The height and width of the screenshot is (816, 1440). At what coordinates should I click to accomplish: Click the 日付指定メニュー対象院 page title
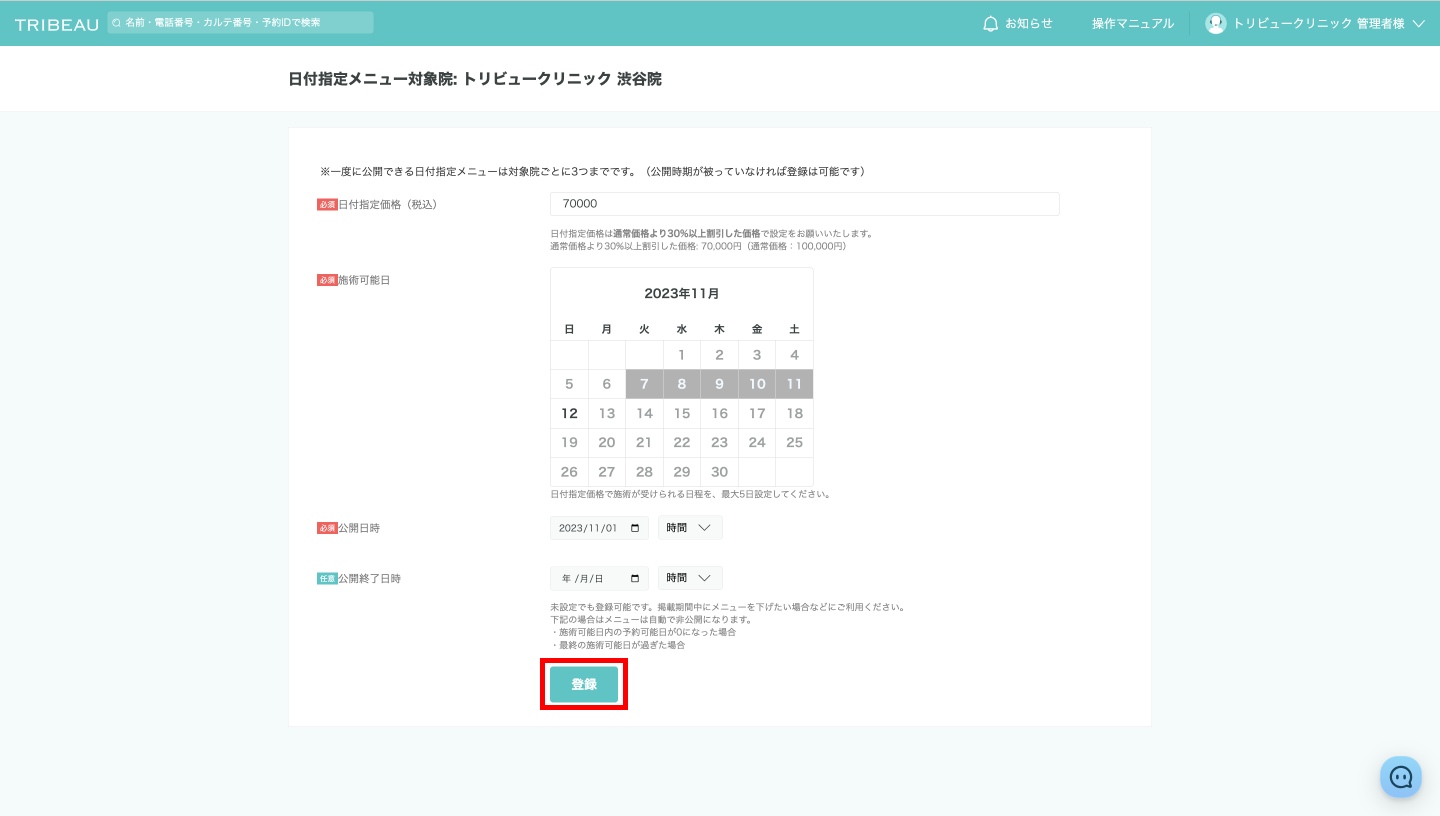(475, 79)
